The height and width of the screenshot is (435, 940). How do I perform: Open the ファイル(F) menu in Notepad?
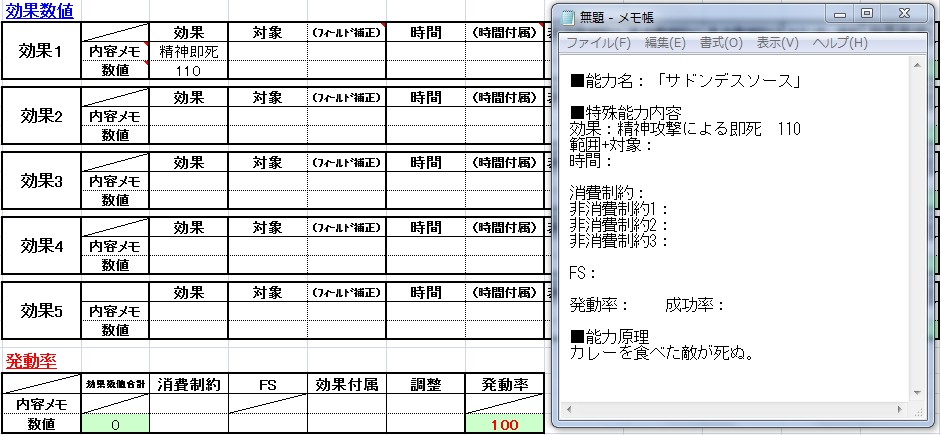pyautogui.click(x=598, y=43)
